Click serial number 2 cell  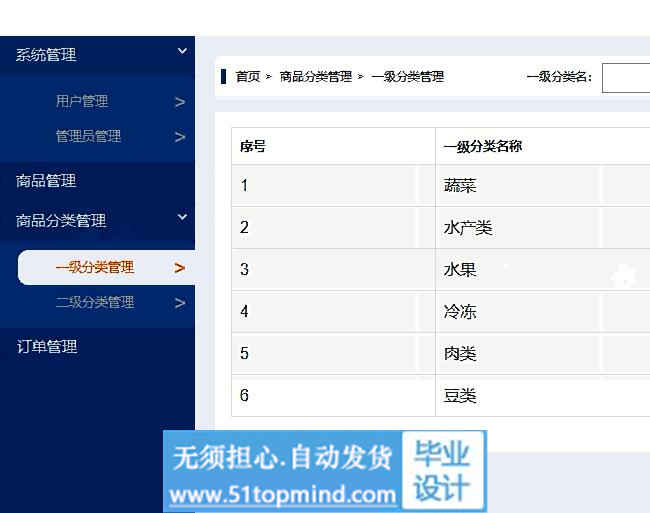tap(333, 227)
